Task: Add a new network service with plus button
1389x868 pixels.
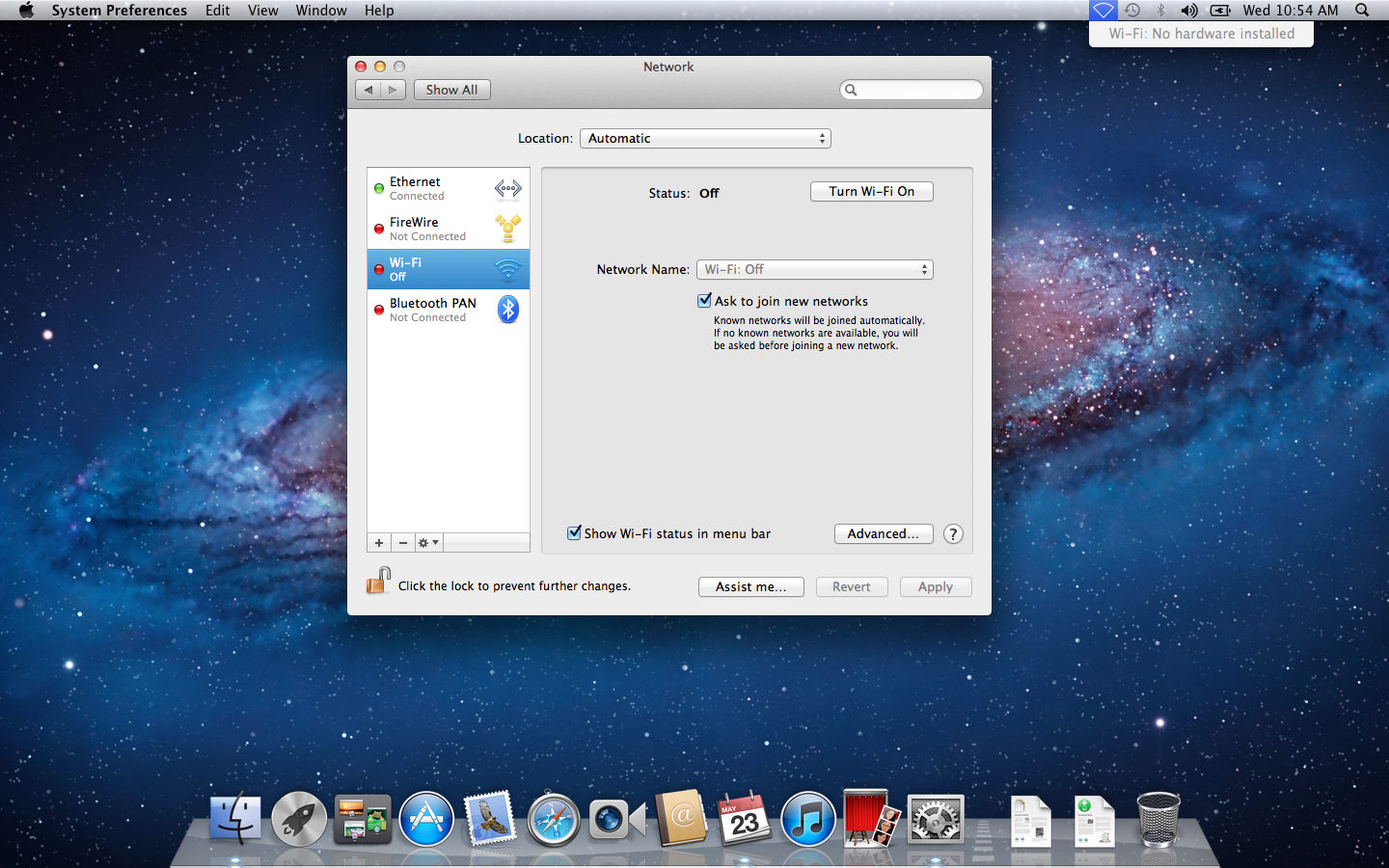Action: [379, 543]
